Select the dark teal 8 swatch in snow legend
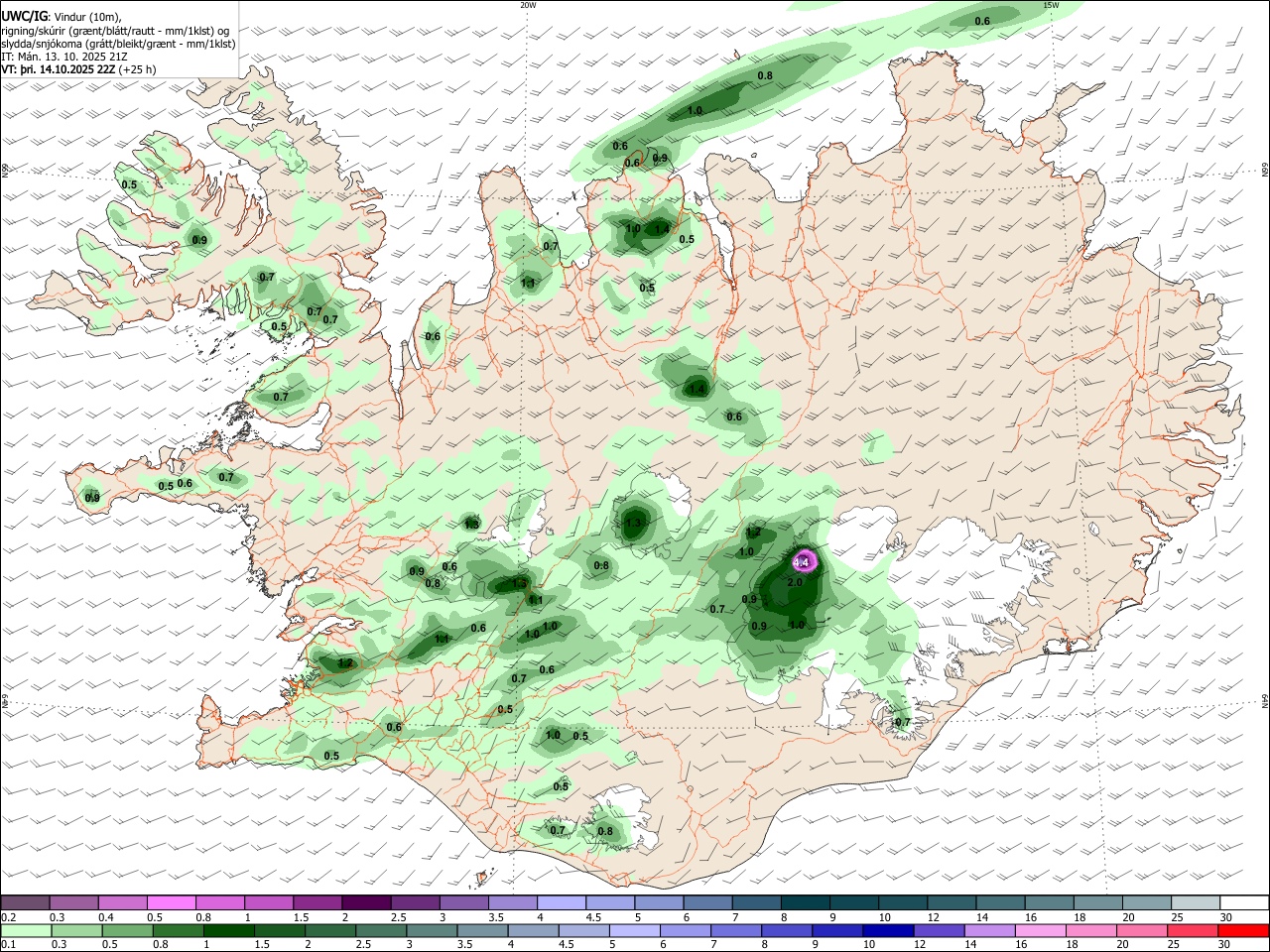Image resolution: width=1270 pixels, height=952 pixels. pyautogui.click(x=806, y=902)
